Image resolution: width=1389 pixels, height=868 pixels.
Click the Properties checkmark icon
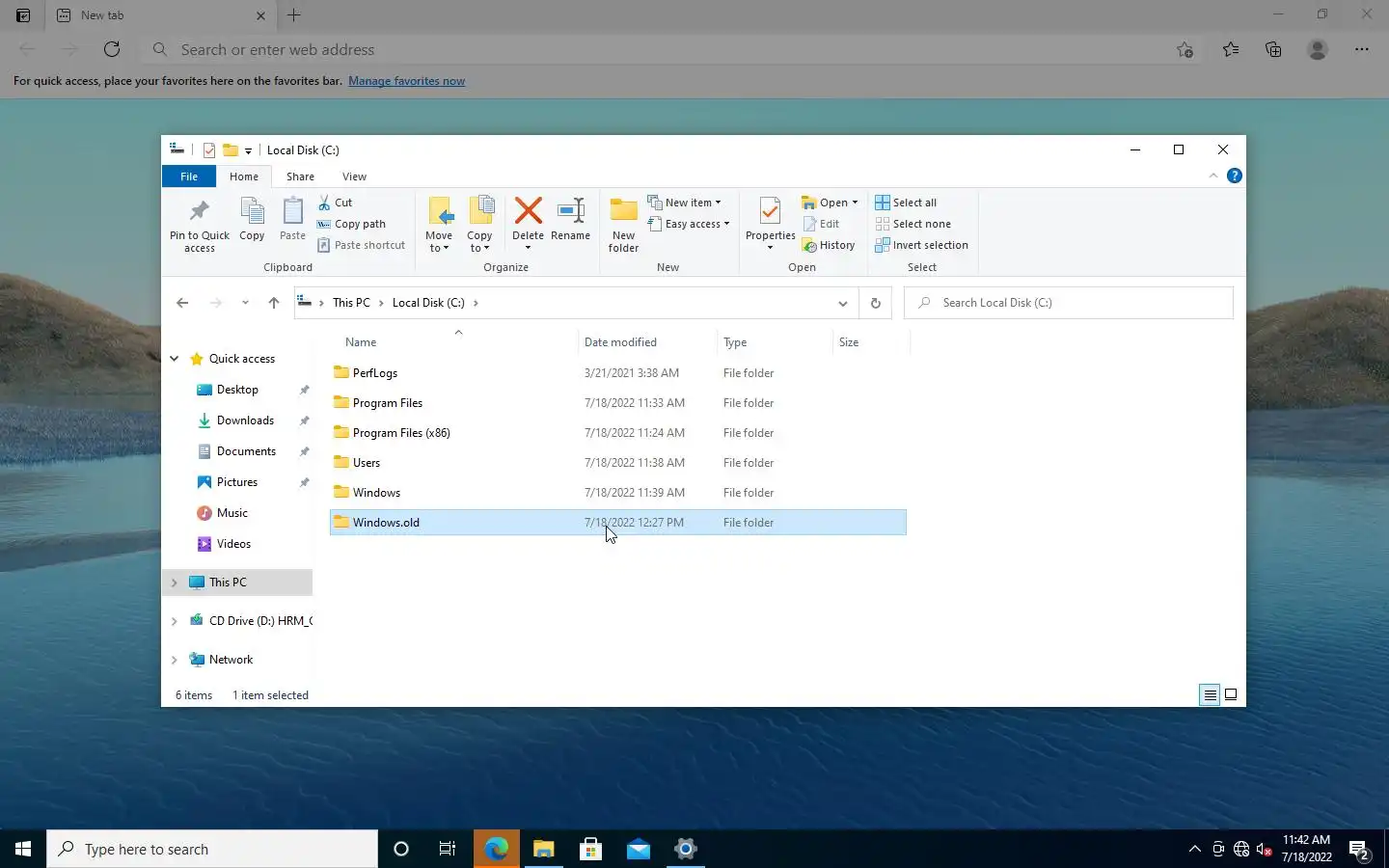point(770,210)
